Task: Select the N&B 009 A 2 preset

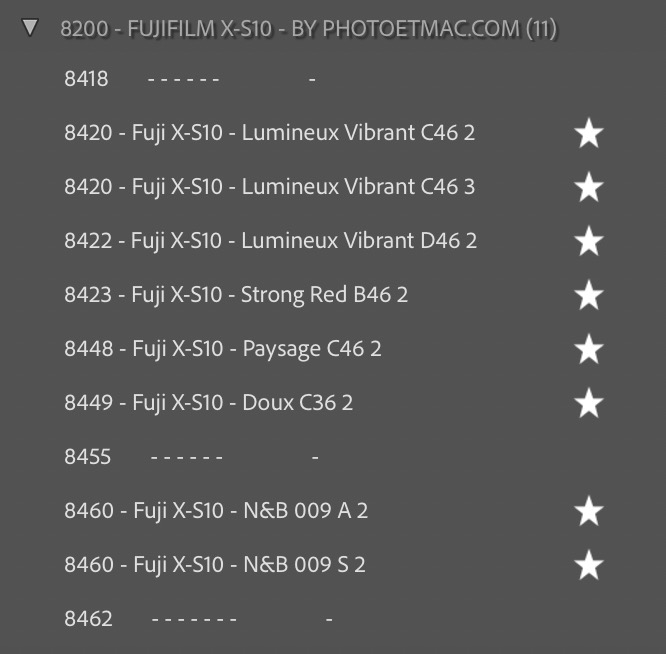Action: (216, 511)
